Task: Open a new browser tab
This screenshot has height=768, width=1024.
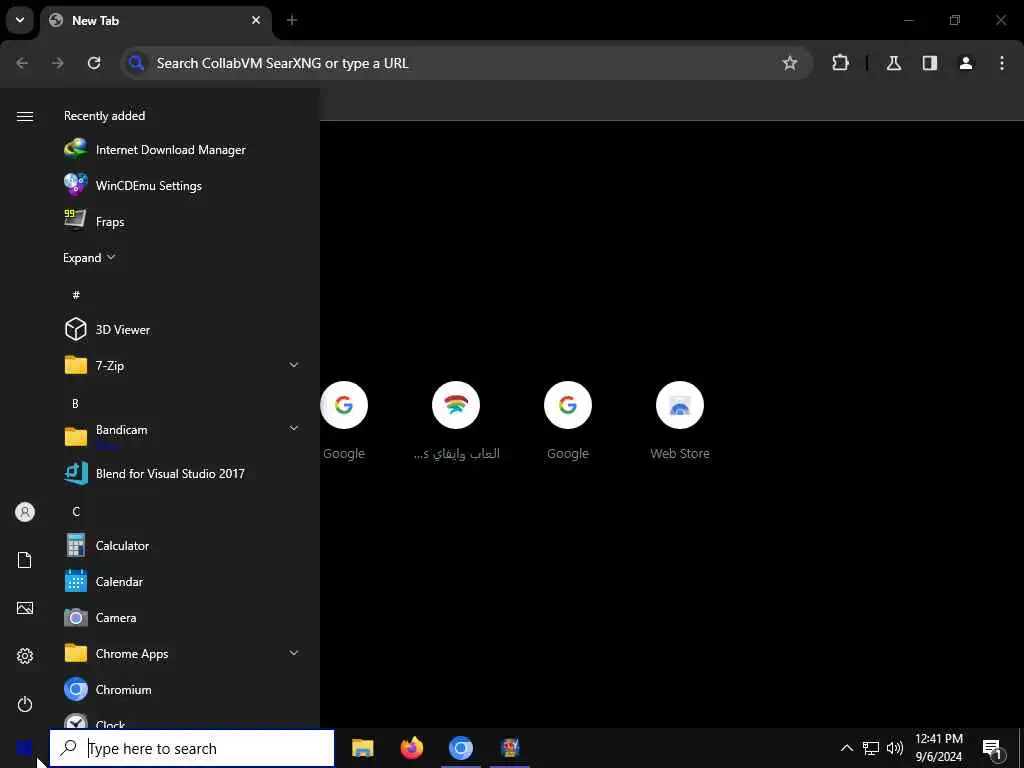Action: pos(292,20)
